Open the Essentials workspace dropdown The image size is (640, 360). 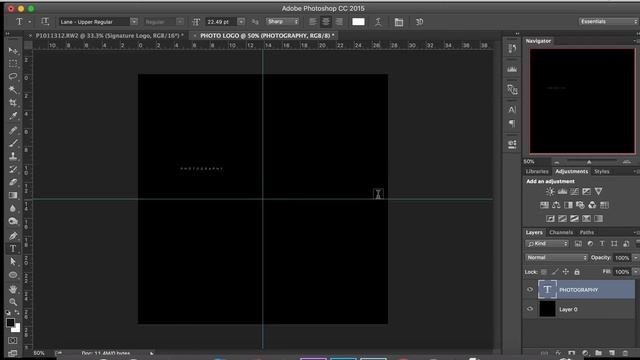coord(608,21)
